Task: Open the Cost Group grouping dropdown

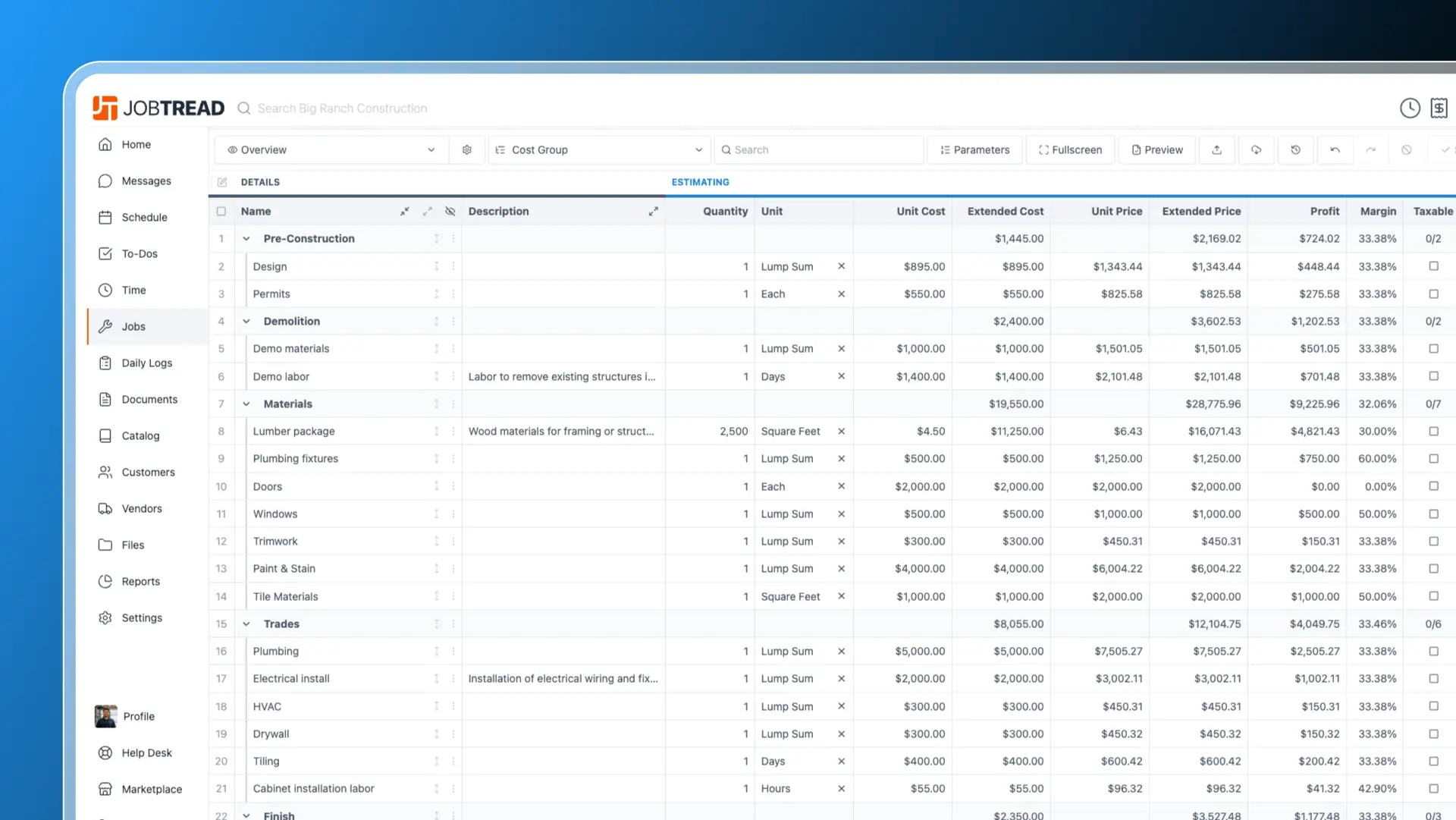Action: tap(599, 150)
